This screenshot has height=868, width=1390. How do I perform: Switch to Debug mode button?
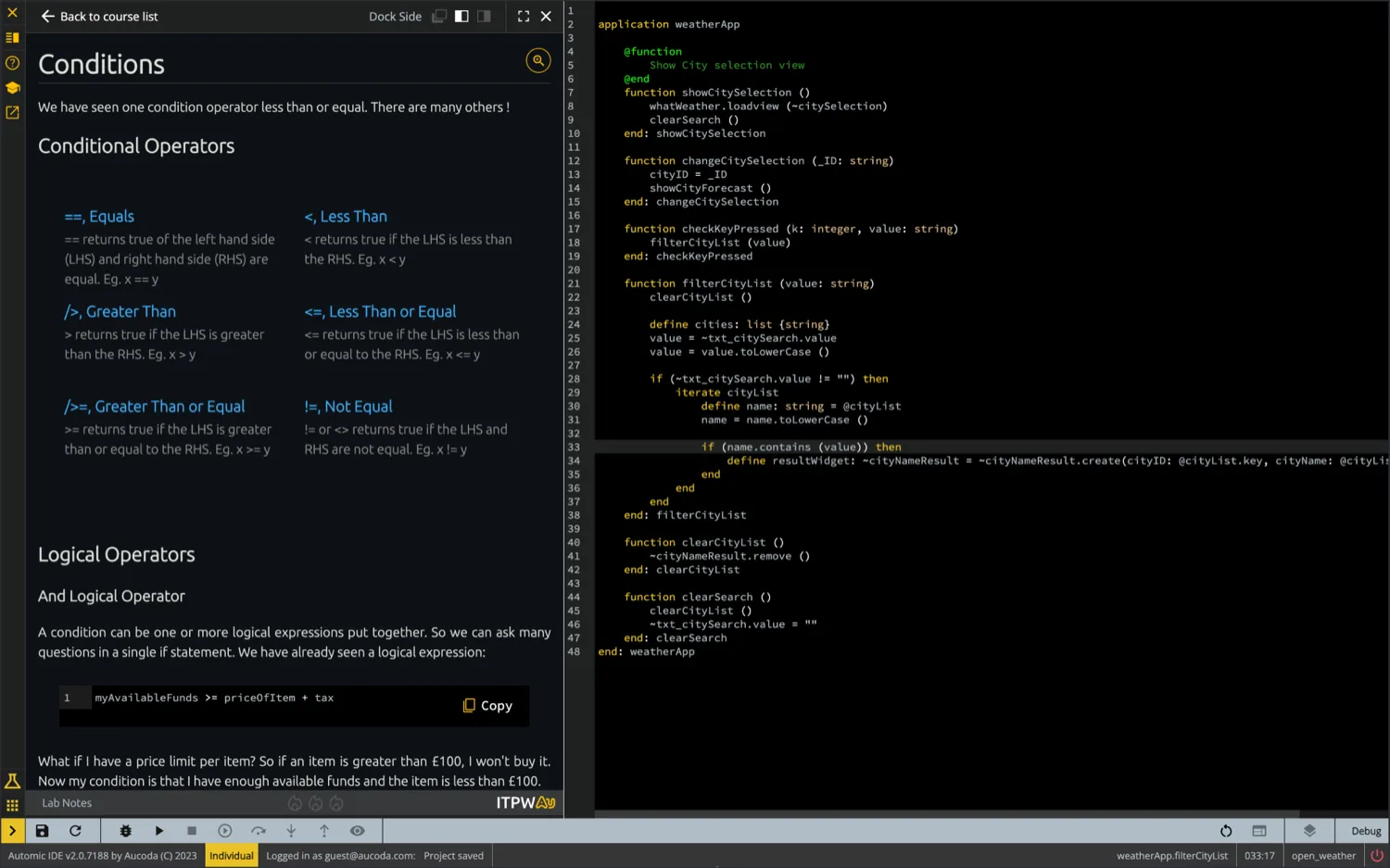(1366, 831)
